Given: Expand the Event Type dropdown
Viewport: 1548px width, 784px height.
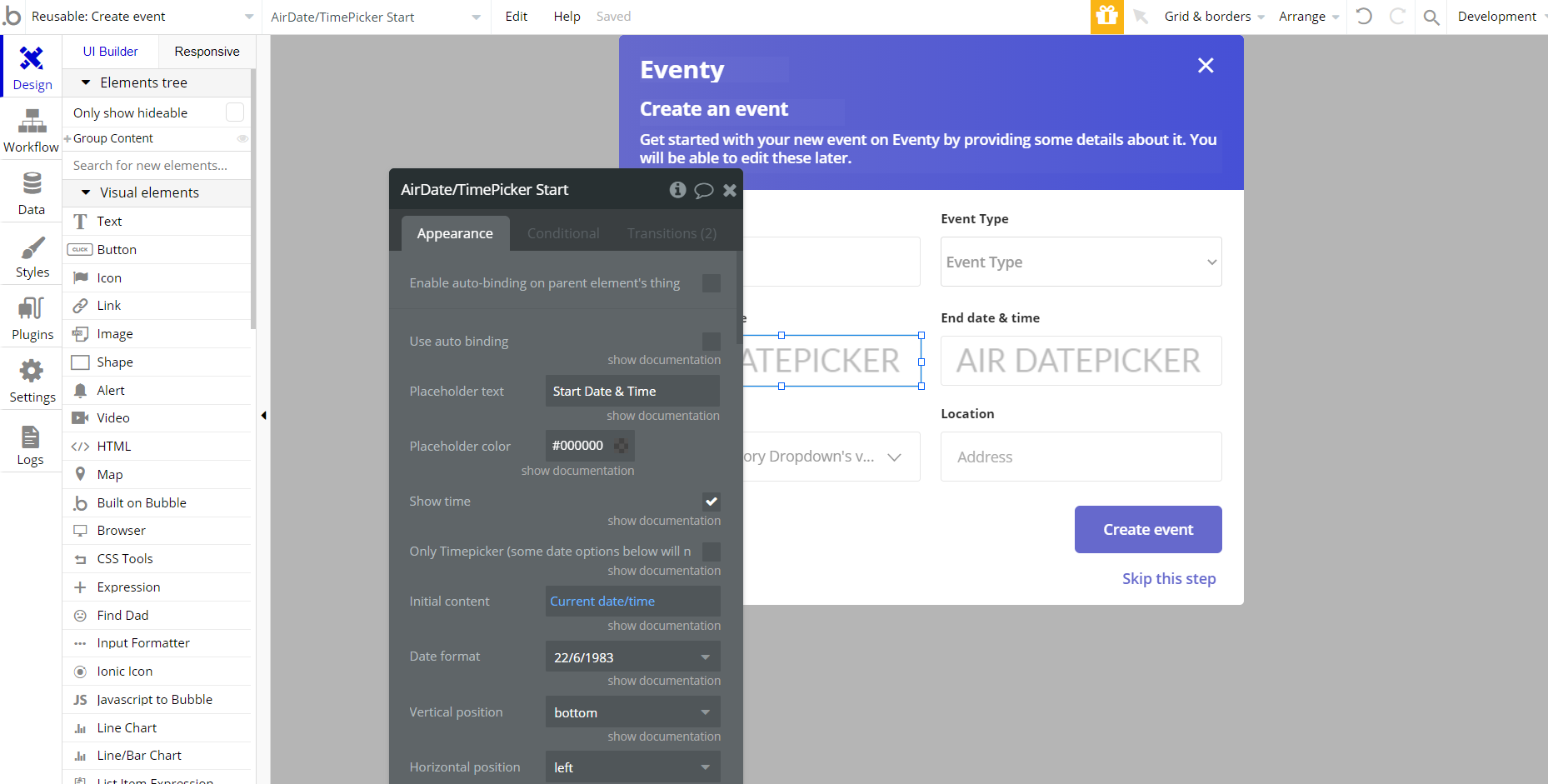Looking at the screenshot, I should coord(1081,262).
